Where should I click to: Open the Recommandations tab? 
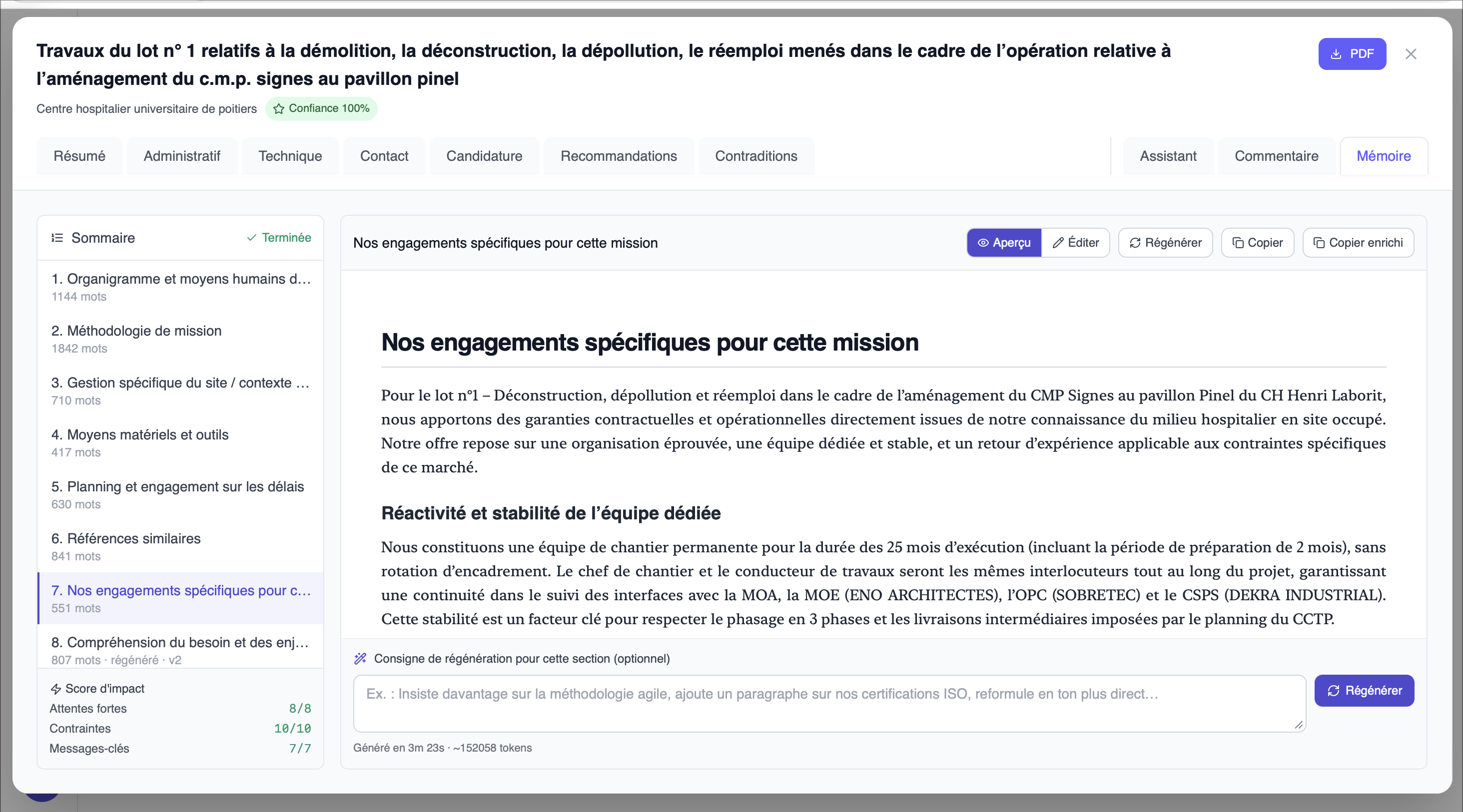[619, 156]
